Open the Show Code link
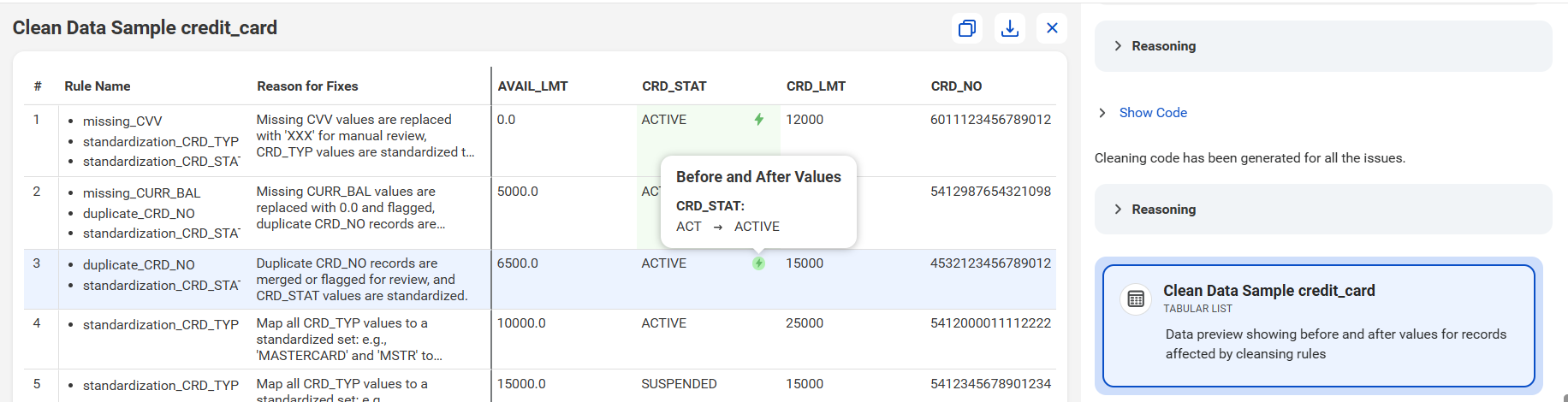 coord(1153,113)
